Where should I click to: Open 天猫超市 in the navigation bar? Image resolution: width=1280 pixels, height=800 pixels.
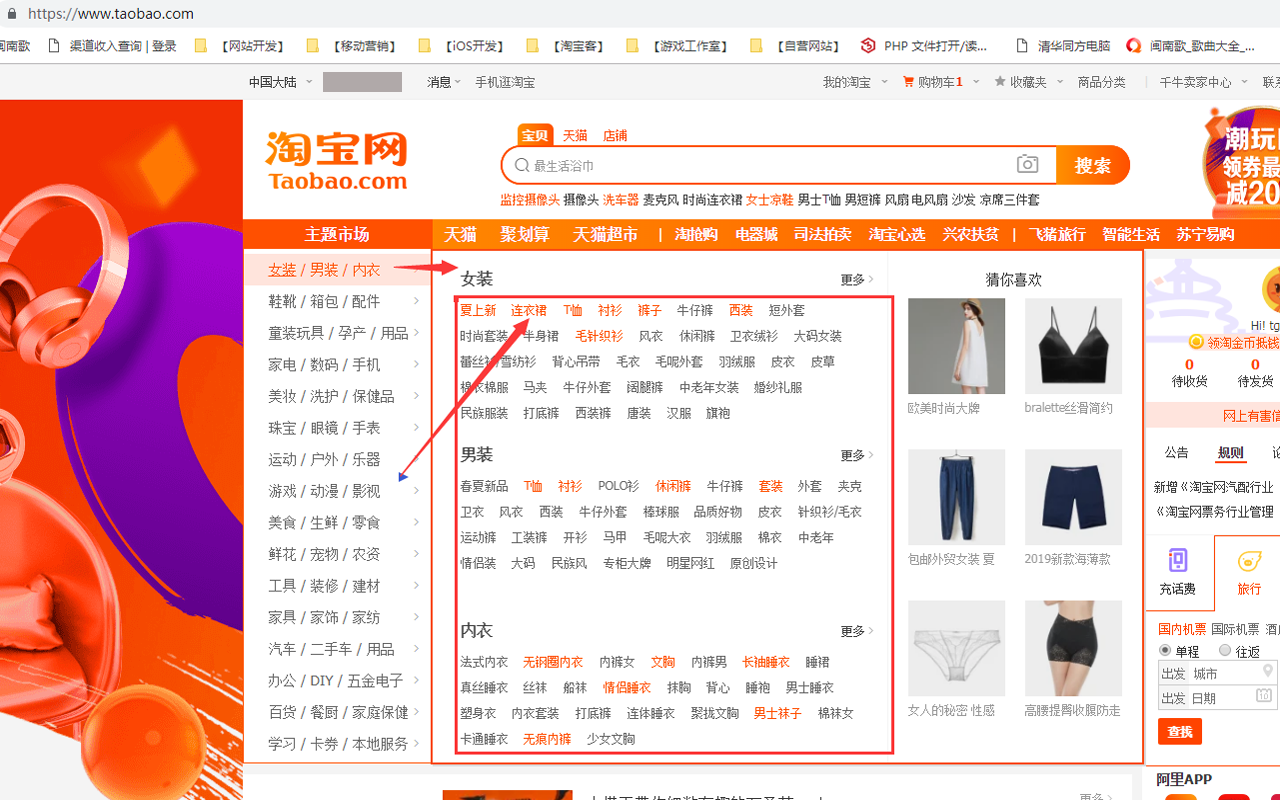coord(605,234)
